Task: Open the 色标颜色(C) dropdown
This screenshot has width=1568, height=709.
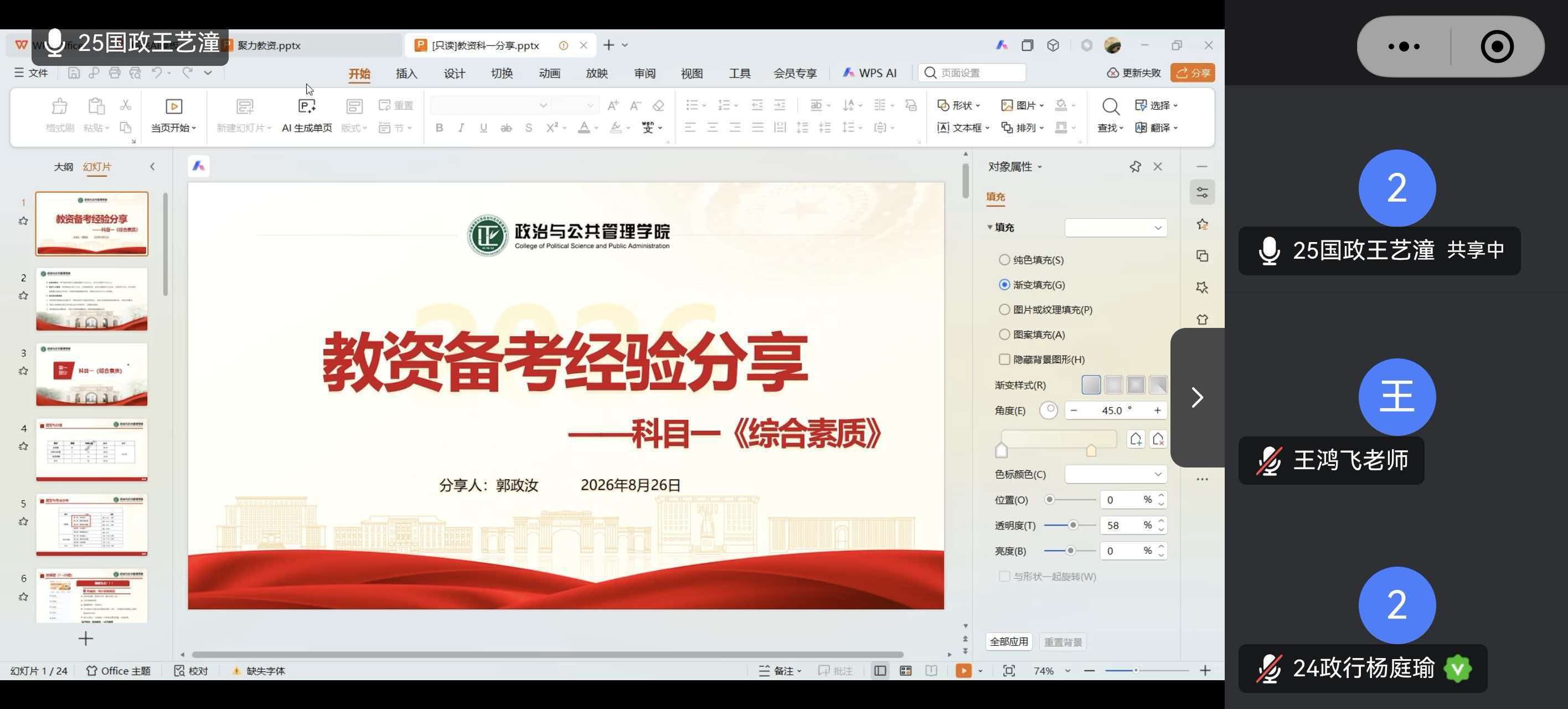Action: point(1116,475)
